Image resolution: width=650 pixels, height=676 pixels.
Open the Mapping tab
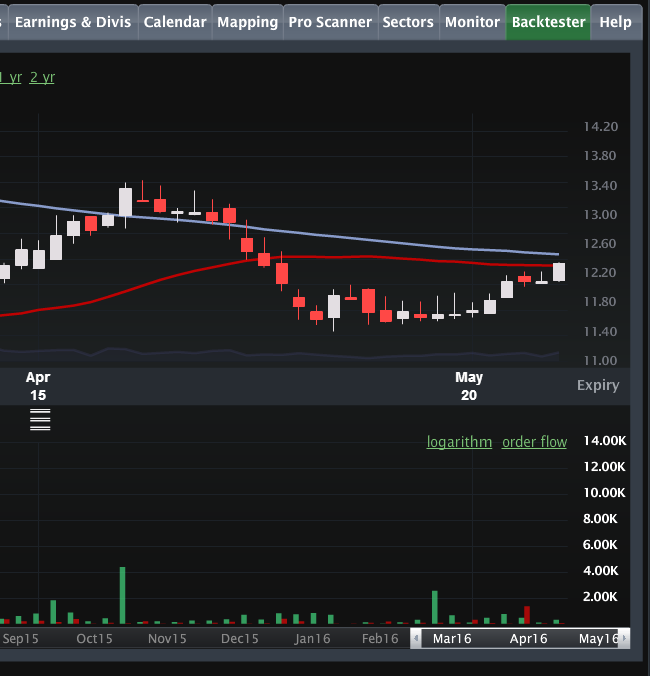click(247, 22)
